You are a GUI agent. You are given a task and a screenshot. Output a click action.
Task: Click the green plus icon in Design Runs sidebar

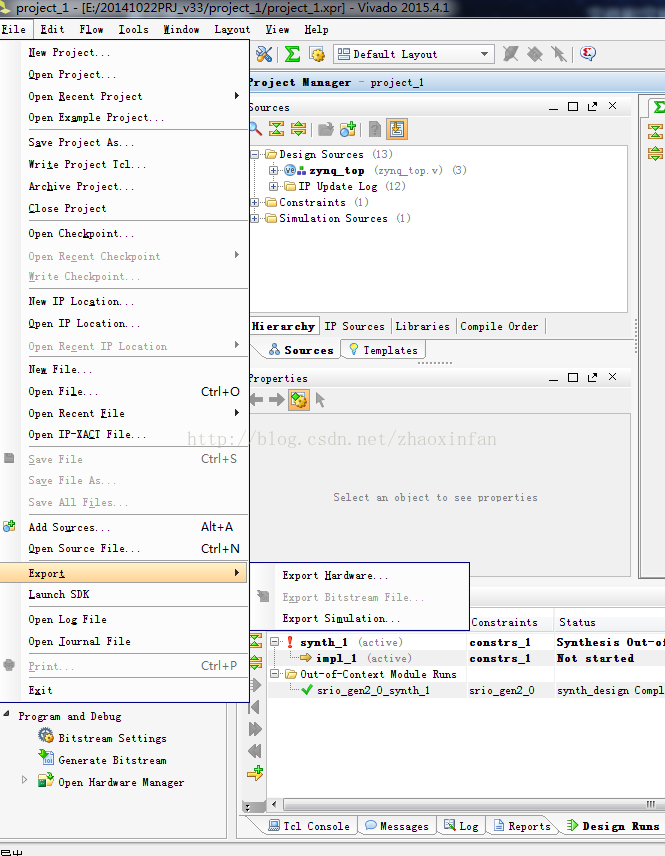255,773
